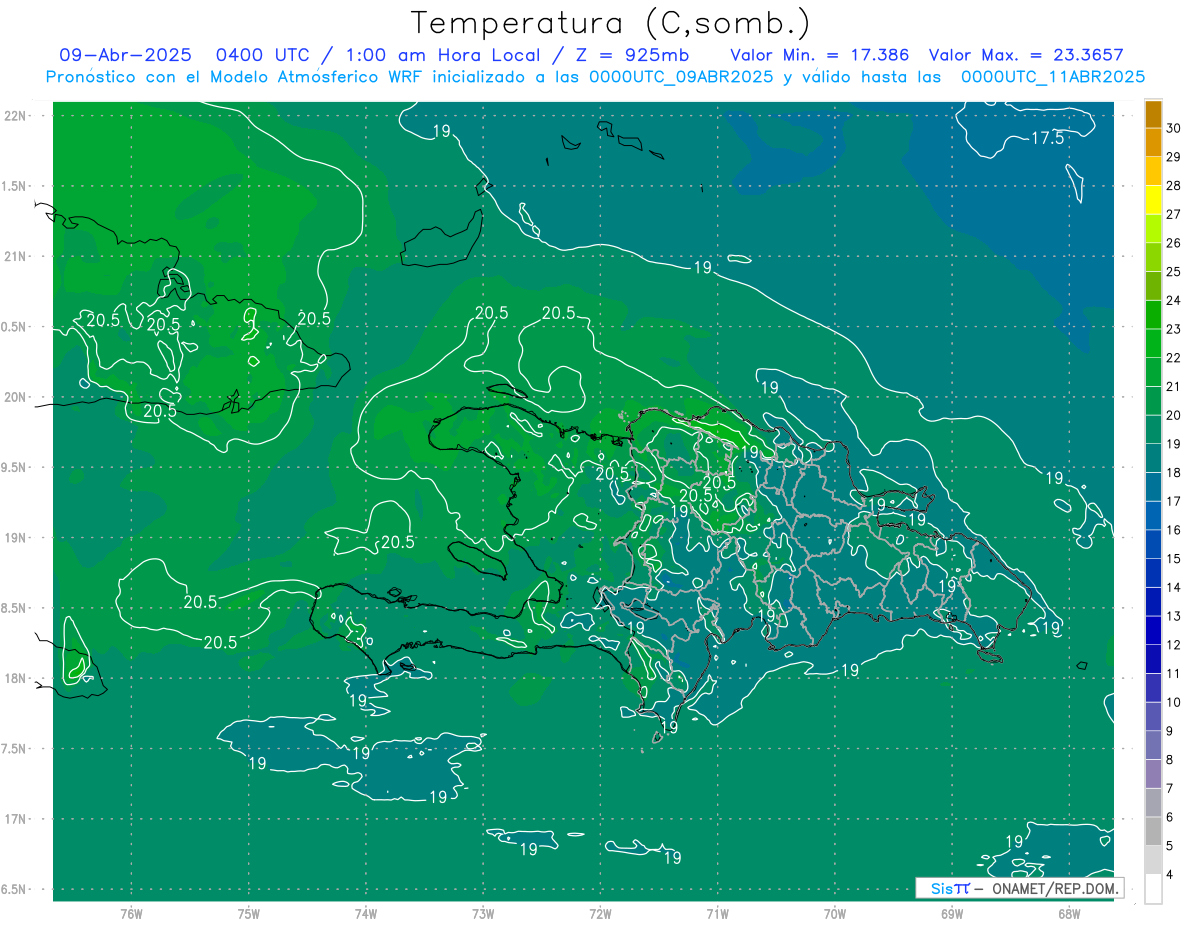Click the legend value '4'
Viewport: 1200px width, 927px height.
coord(1170,875)
